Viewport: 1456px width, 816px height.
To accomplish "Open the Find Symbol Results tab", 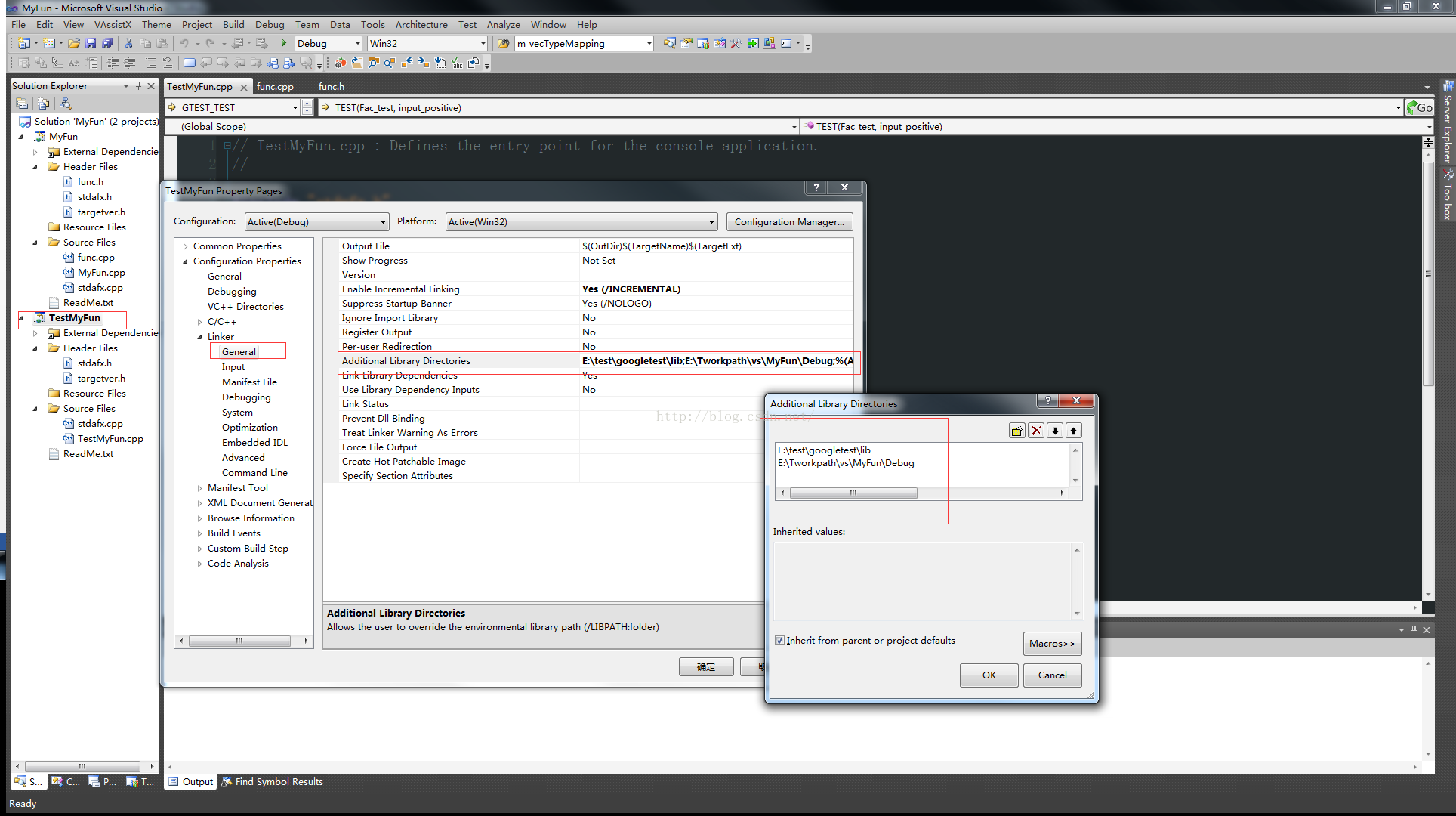I will [x=272, y=782].
